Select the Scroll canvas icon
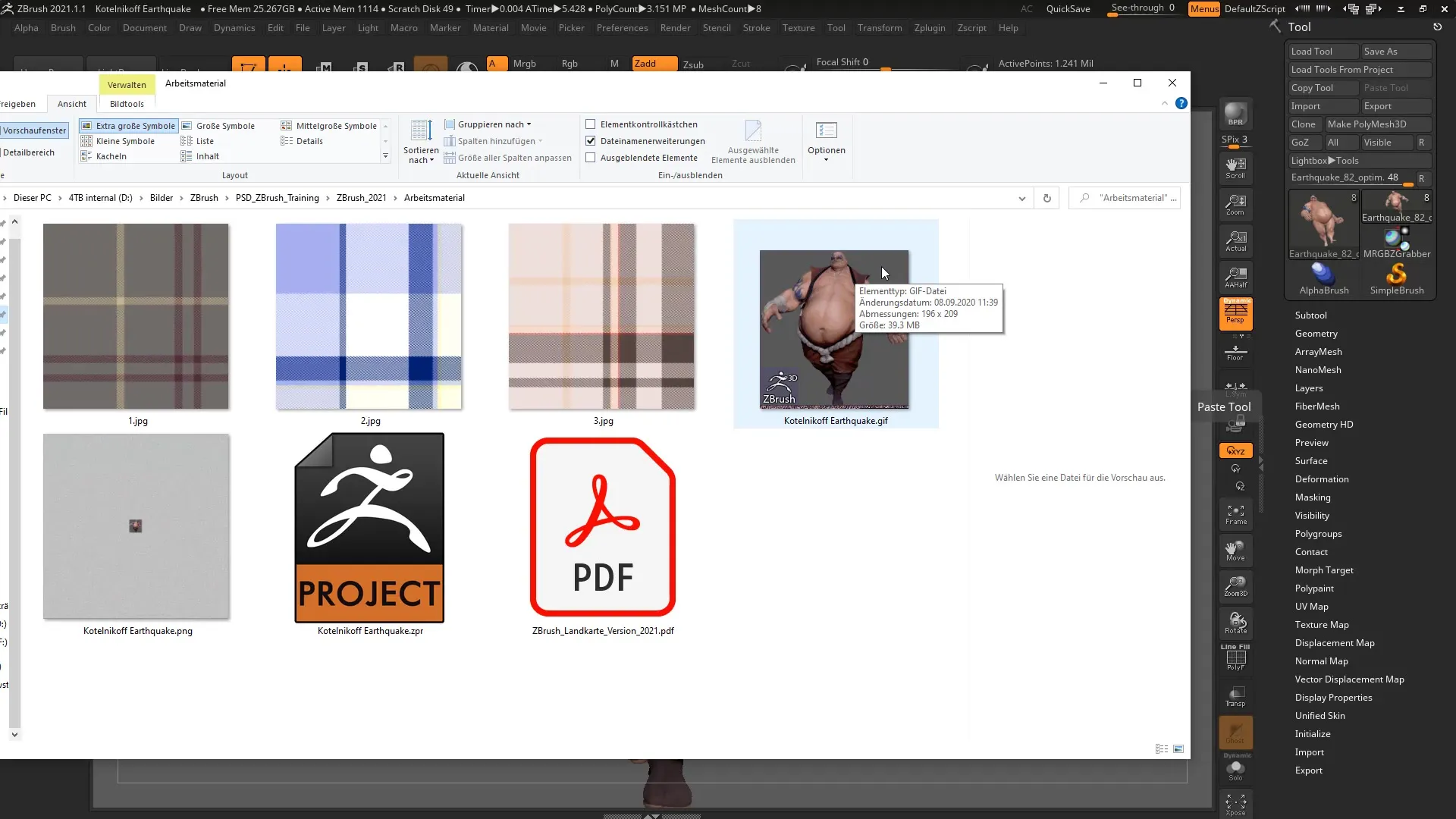1456x819 pixels. point(1235,168)
